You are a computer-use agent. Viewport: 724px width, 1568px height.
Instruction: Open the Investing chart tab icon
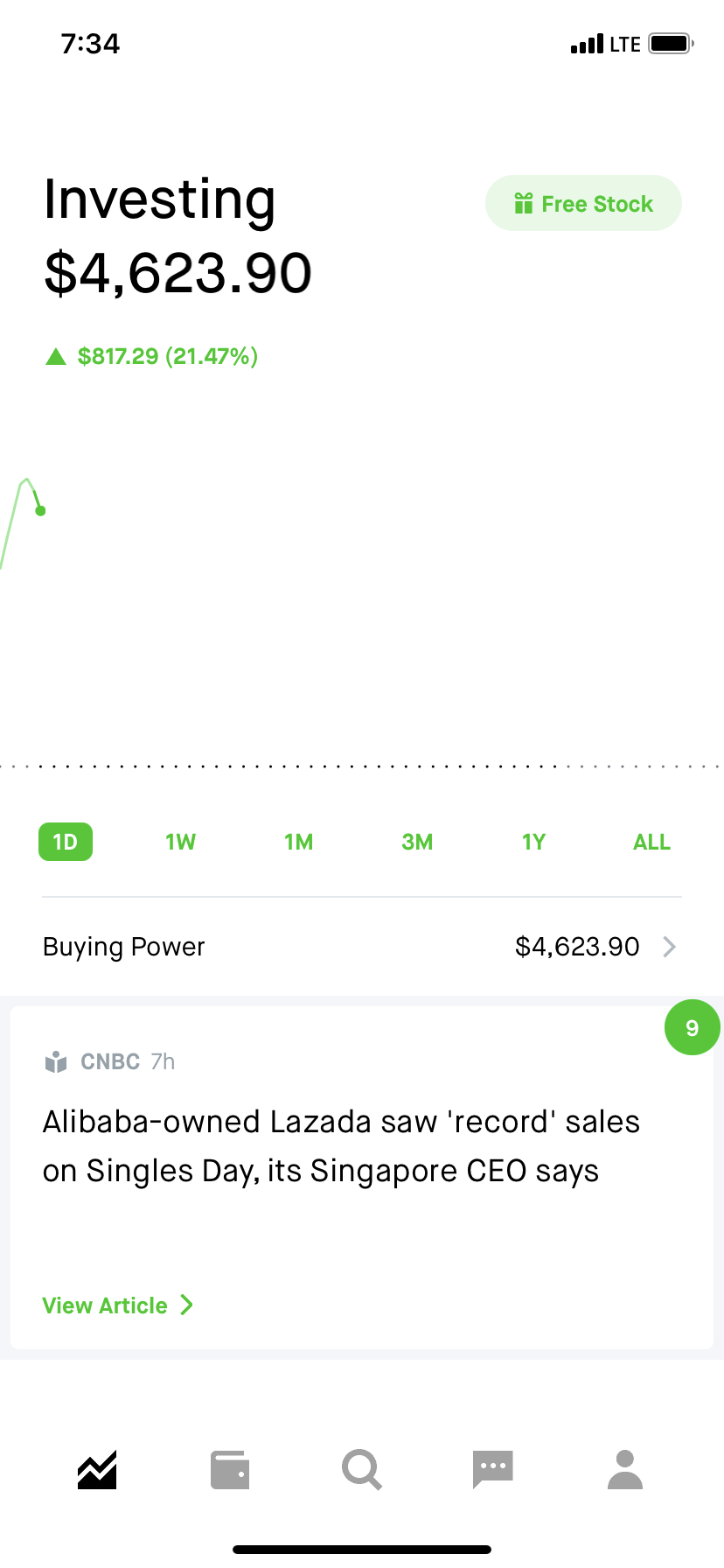pyautogui.click(x=97, y=1469)
